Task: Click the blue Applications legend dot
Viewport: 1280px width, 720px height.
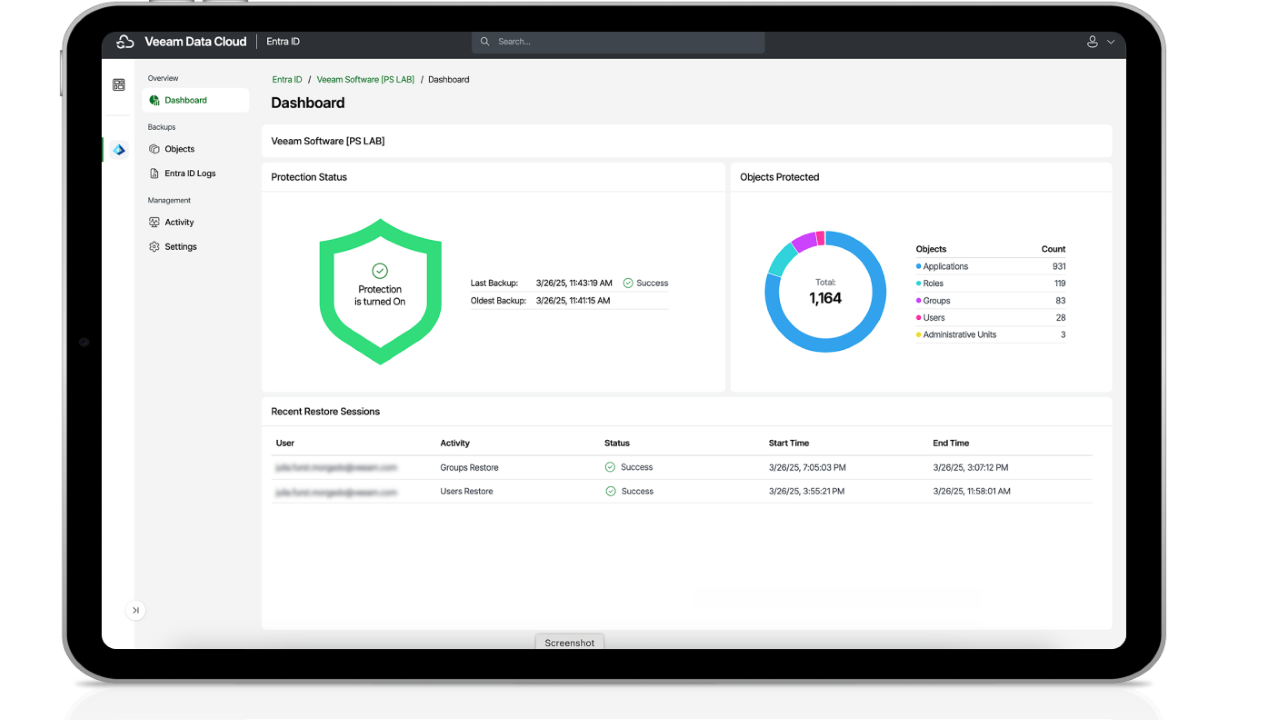Action: point(919,267)
